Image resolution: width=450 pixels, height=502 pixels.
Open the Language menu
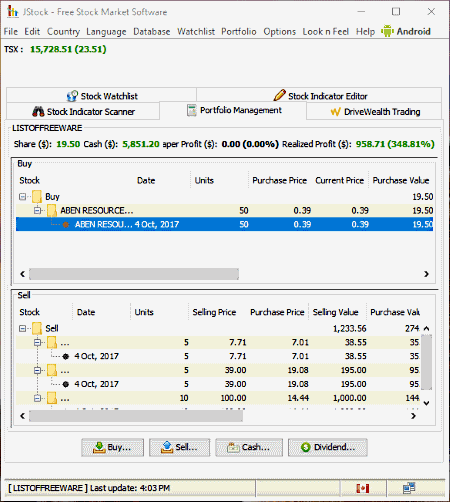[106, 32]
